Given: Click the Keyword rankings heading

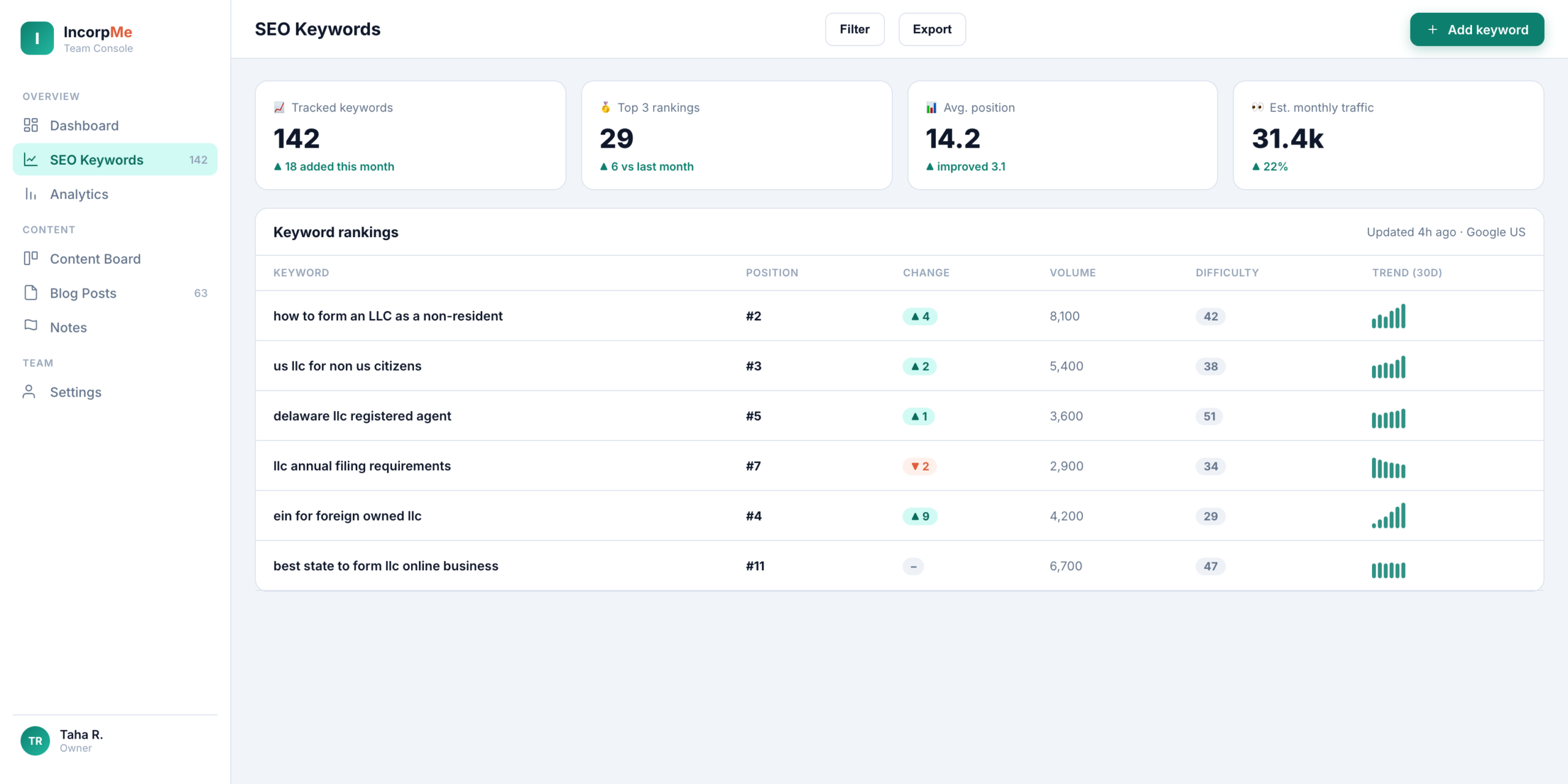Looking at the screenshot, I should (x=336, y=232).
